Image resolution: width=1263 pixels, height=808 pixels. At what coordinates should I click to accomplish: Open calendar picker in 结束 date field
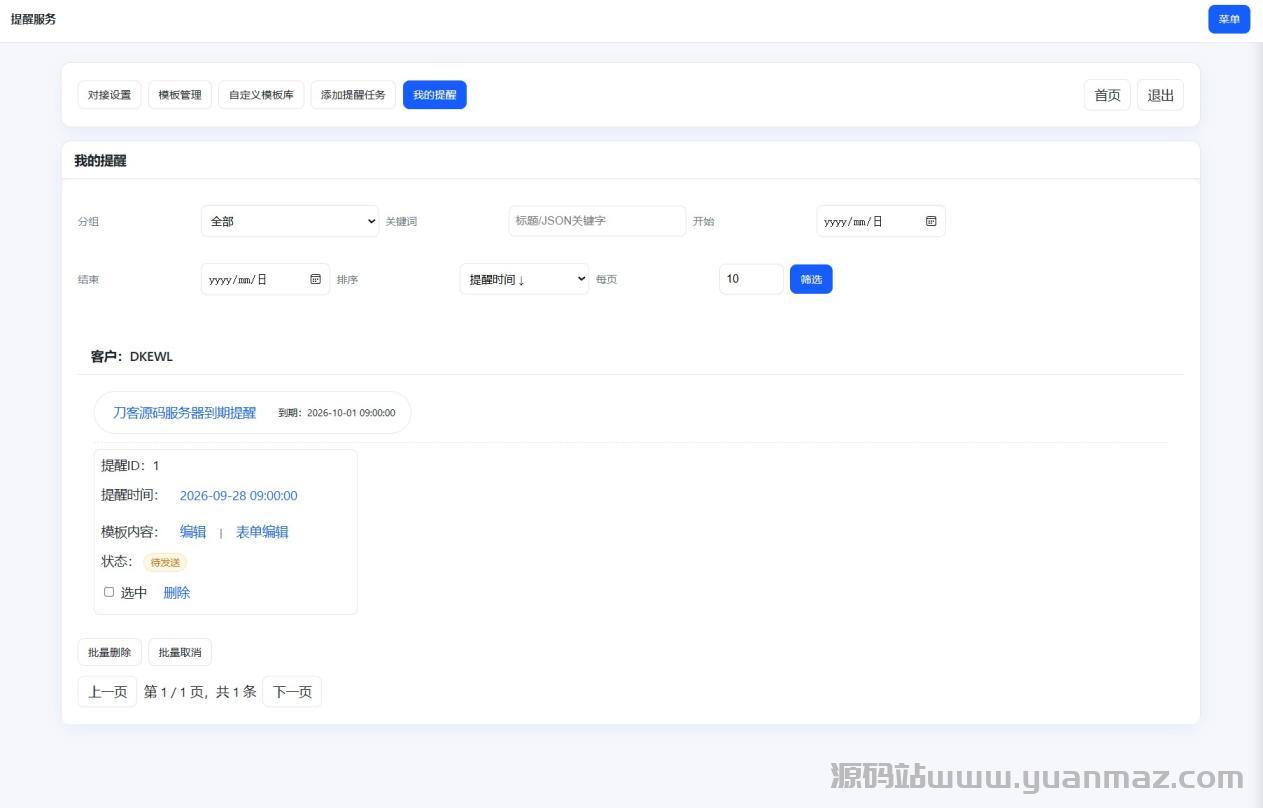[x=315, y=279]
